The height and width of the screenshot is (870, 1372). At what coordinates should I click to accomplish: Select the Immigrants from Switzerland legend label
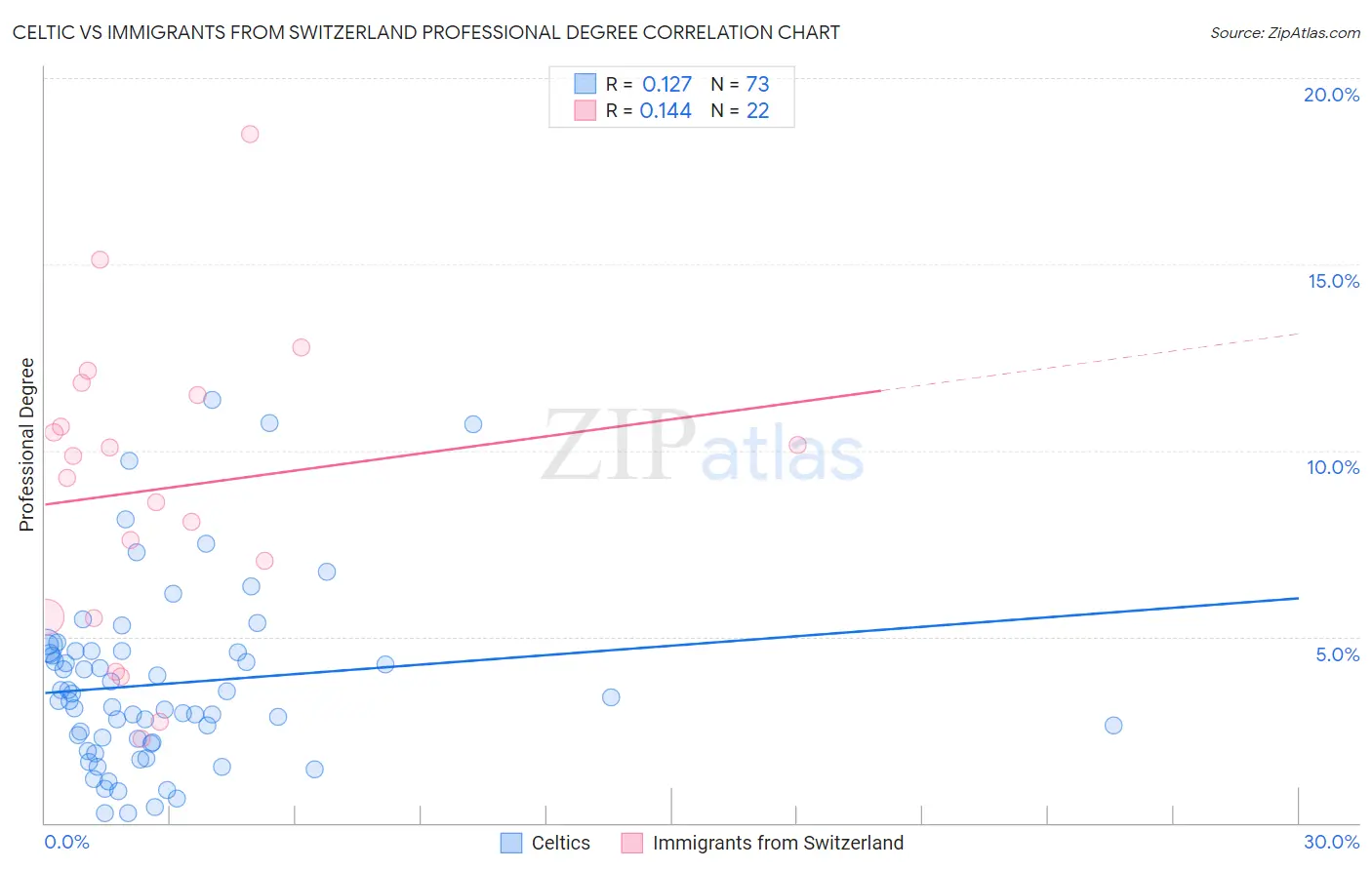pyautogui.click(x=778, y=843)
